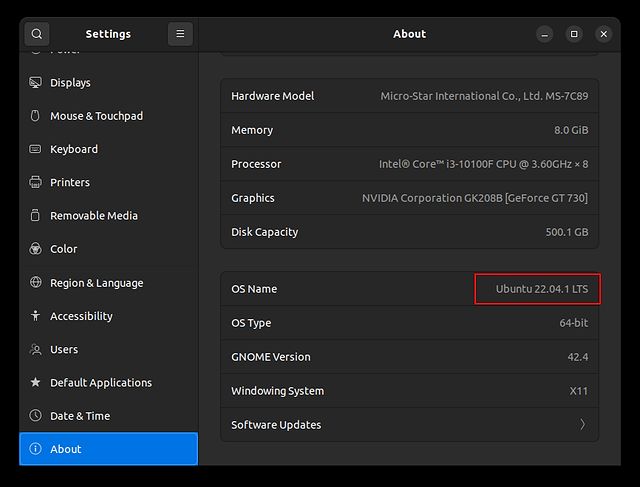Click the Displays monitor icon
The width and height of the screenshot is (640, 487).
coord(36,83)
